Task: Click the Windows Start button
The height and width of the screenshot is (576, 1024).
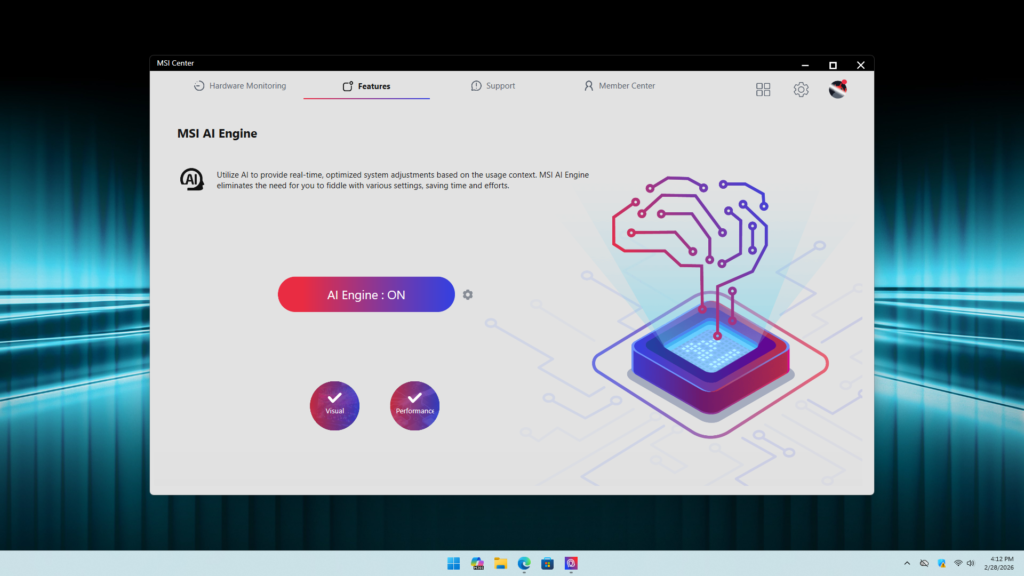Action: (453, 563)
